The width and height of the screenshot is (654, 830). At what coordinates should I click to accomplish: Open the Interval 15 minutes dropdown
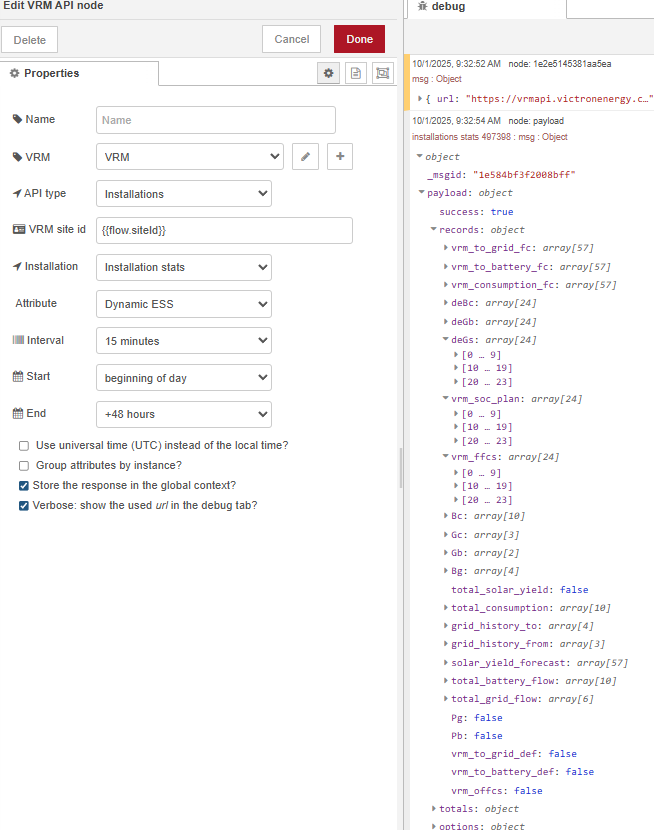point(184,341)
